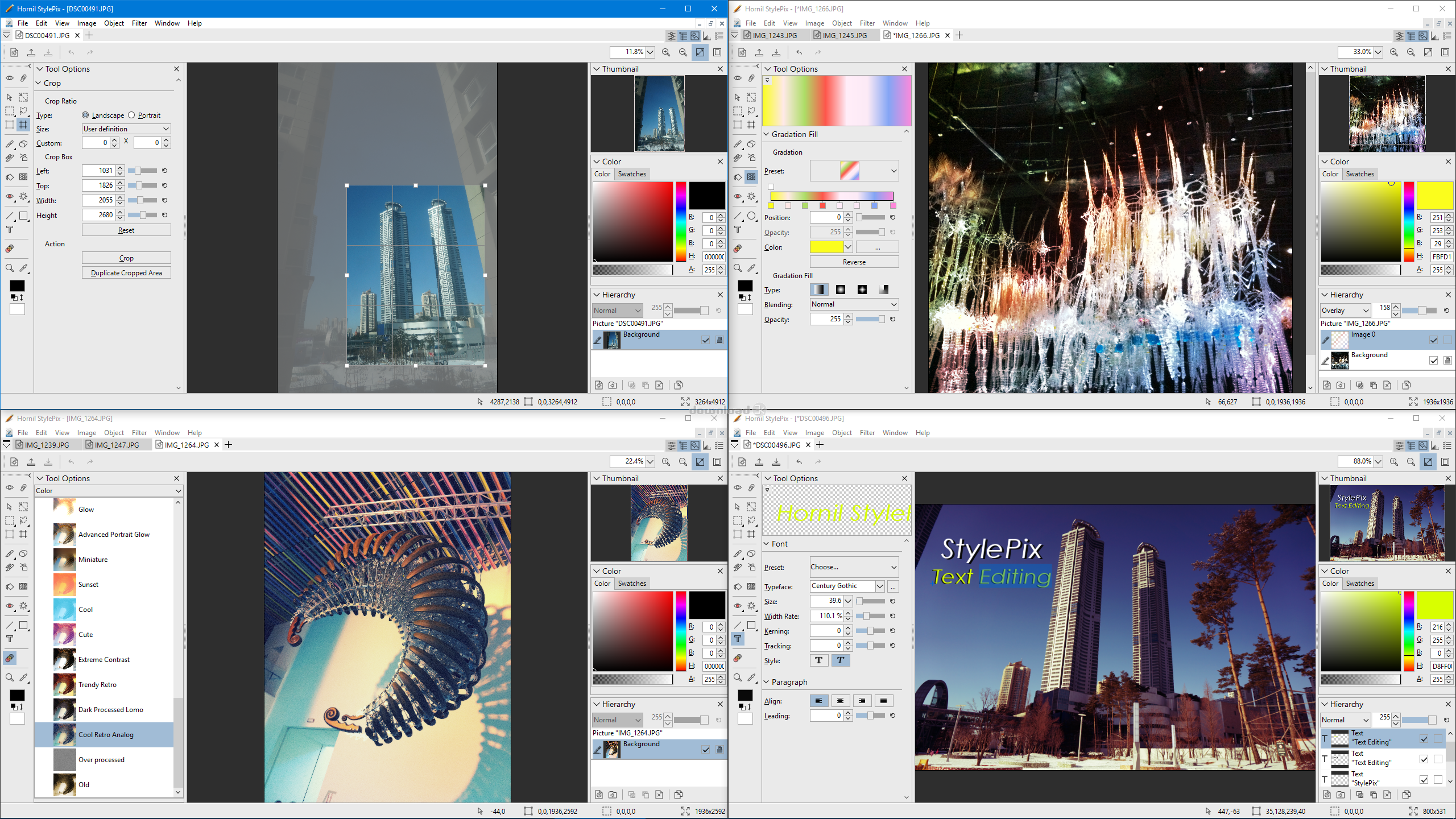Toggle visibility checkbox of Image 0 layer
Image resolution: width=1456 pixels, height=819 pixels.
1433,340
